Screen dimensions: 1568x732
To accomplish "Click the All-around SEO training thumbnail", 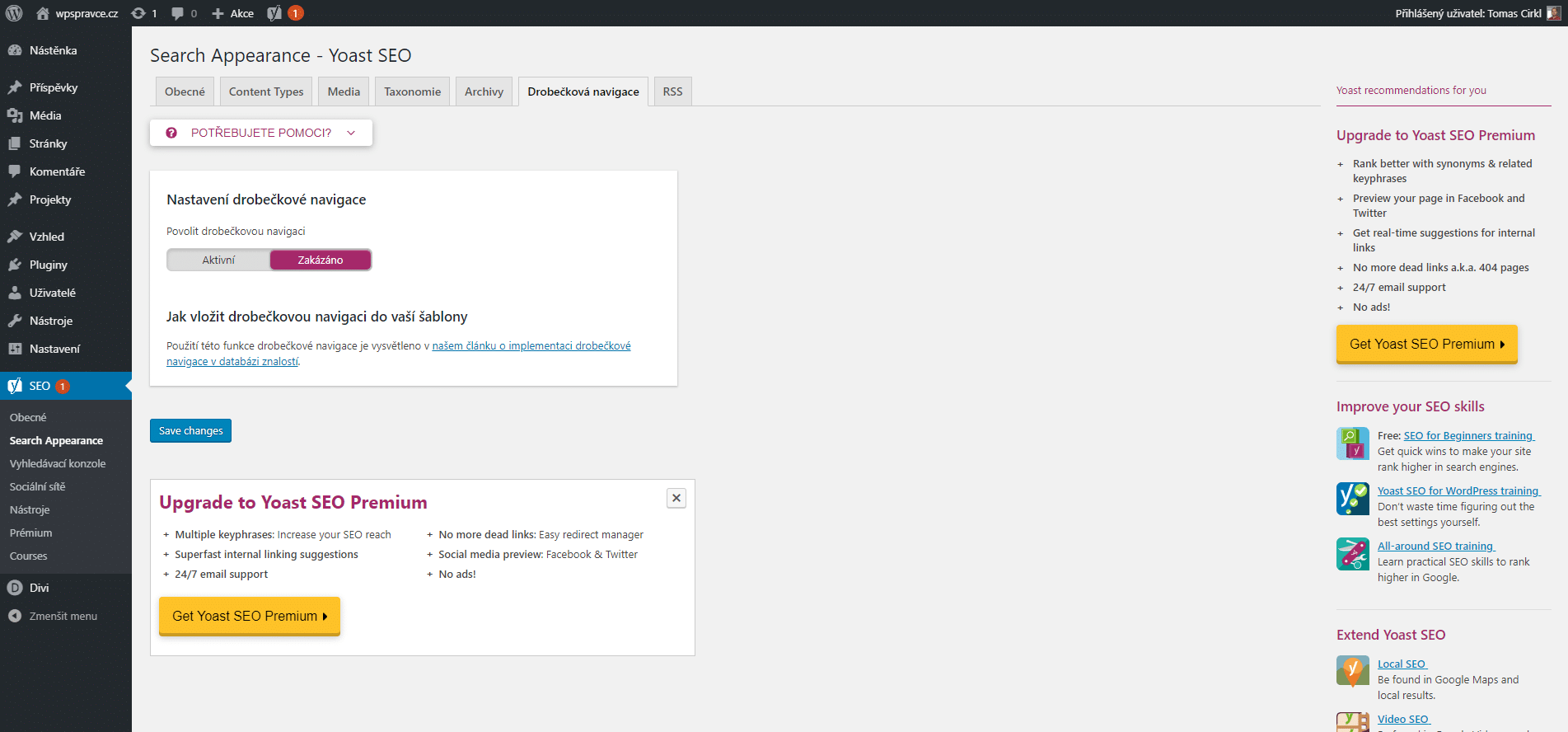I will pyautogui.click(x=1353, y=554).
